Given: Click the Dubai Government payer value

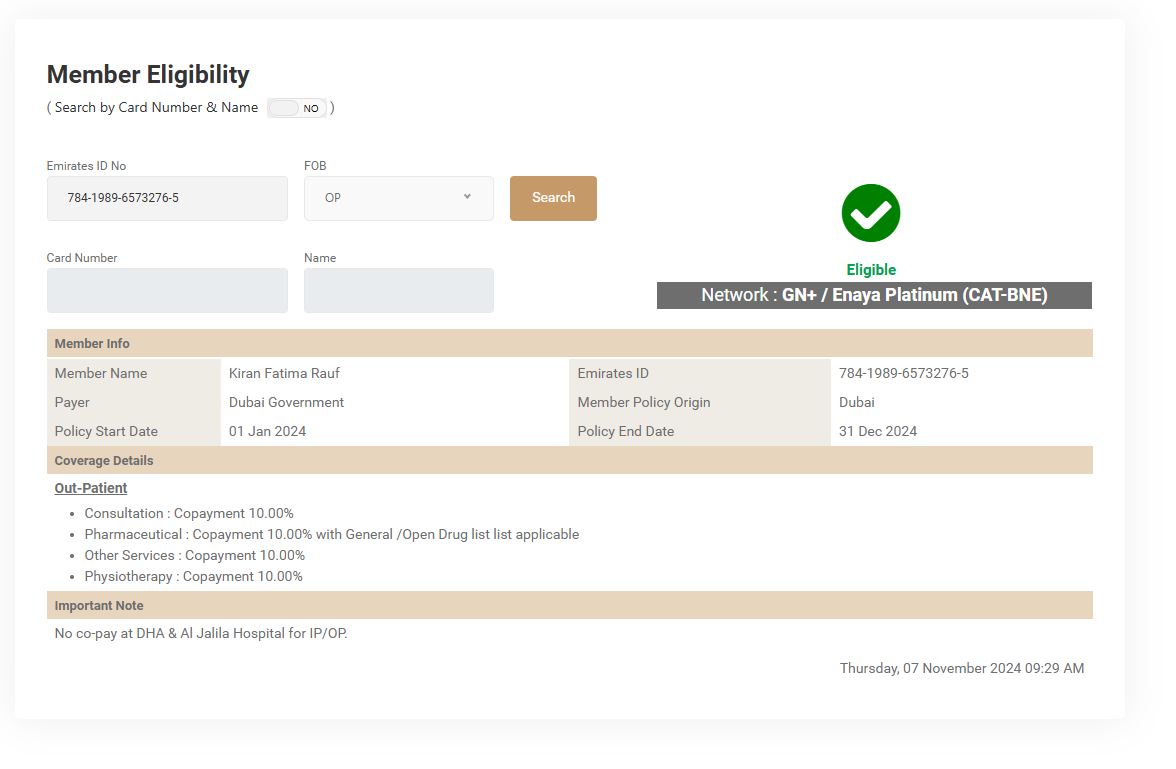Looking at the screenshot, I should coord(286,402).
